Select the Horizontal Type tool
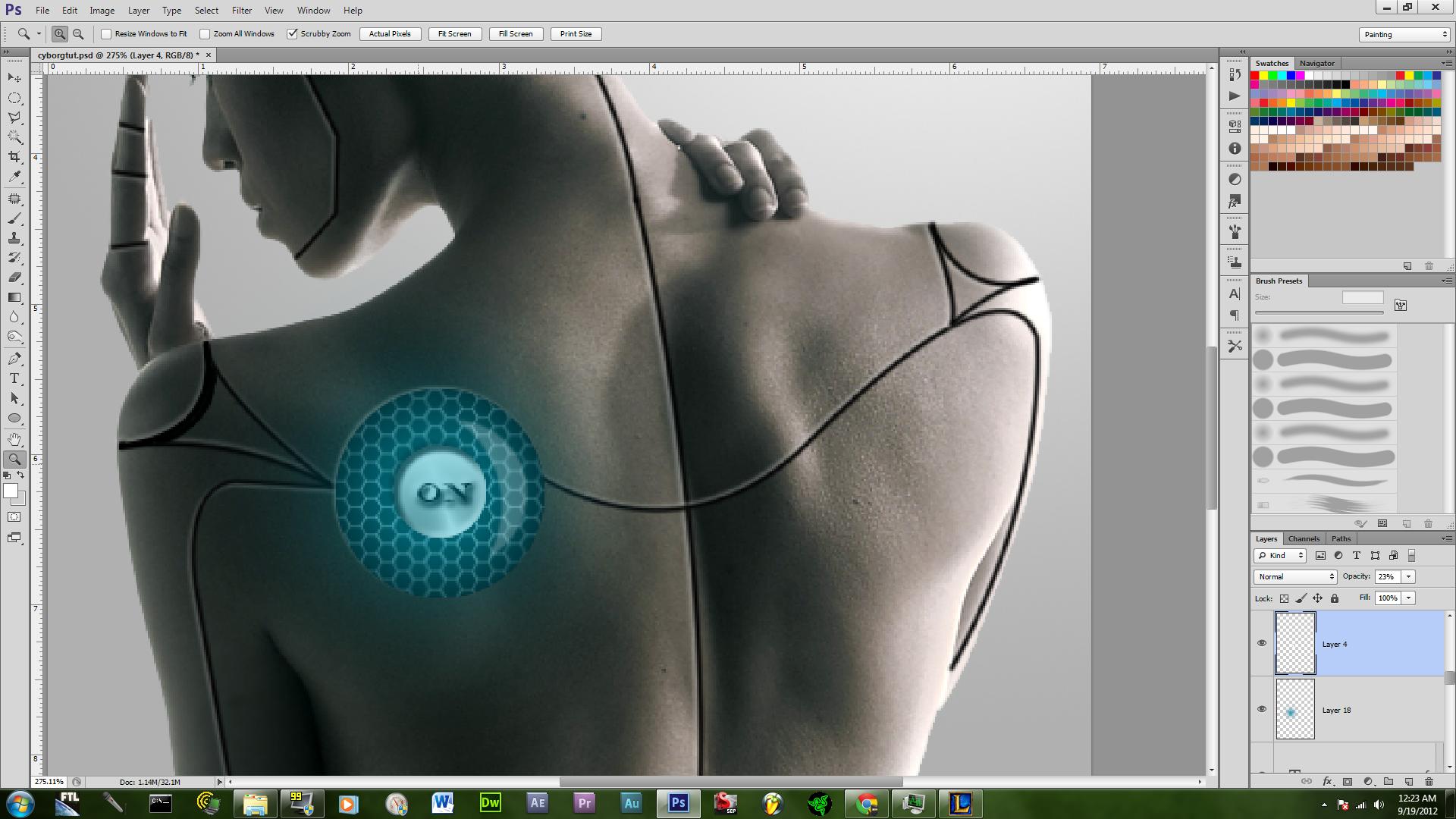The width and height of the screenshot is (1456, 819). tap(14, 378)
